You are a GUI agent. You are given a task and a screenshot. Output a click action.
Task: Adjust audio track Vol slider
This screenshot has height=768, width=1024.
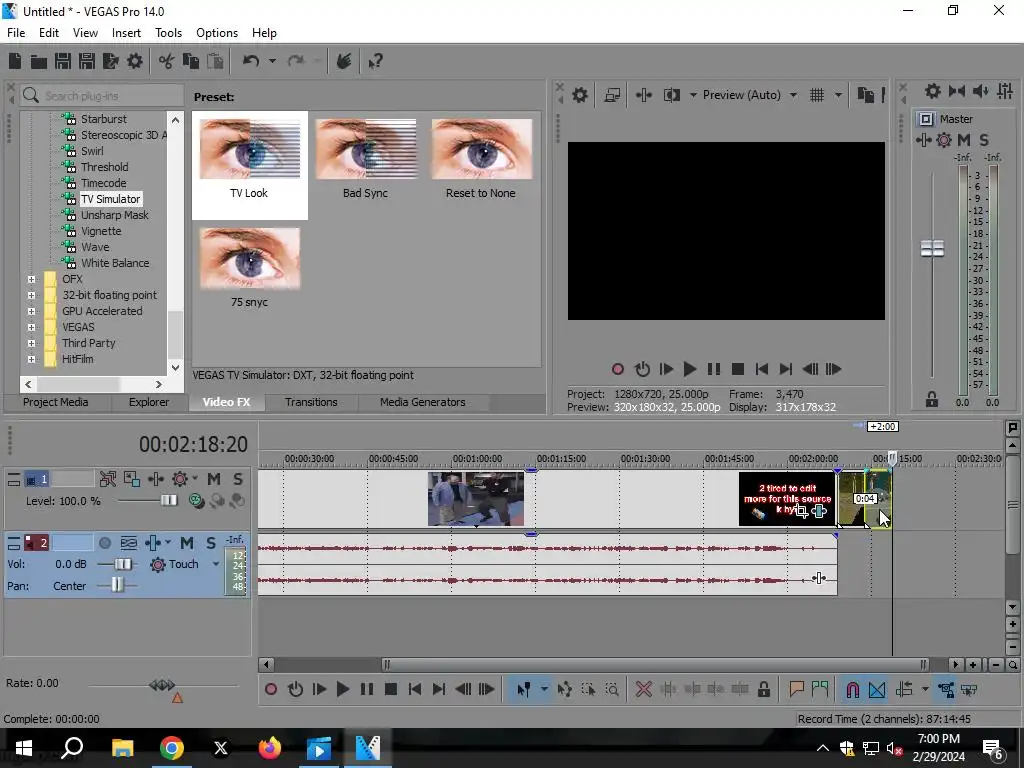pos(123,564)
